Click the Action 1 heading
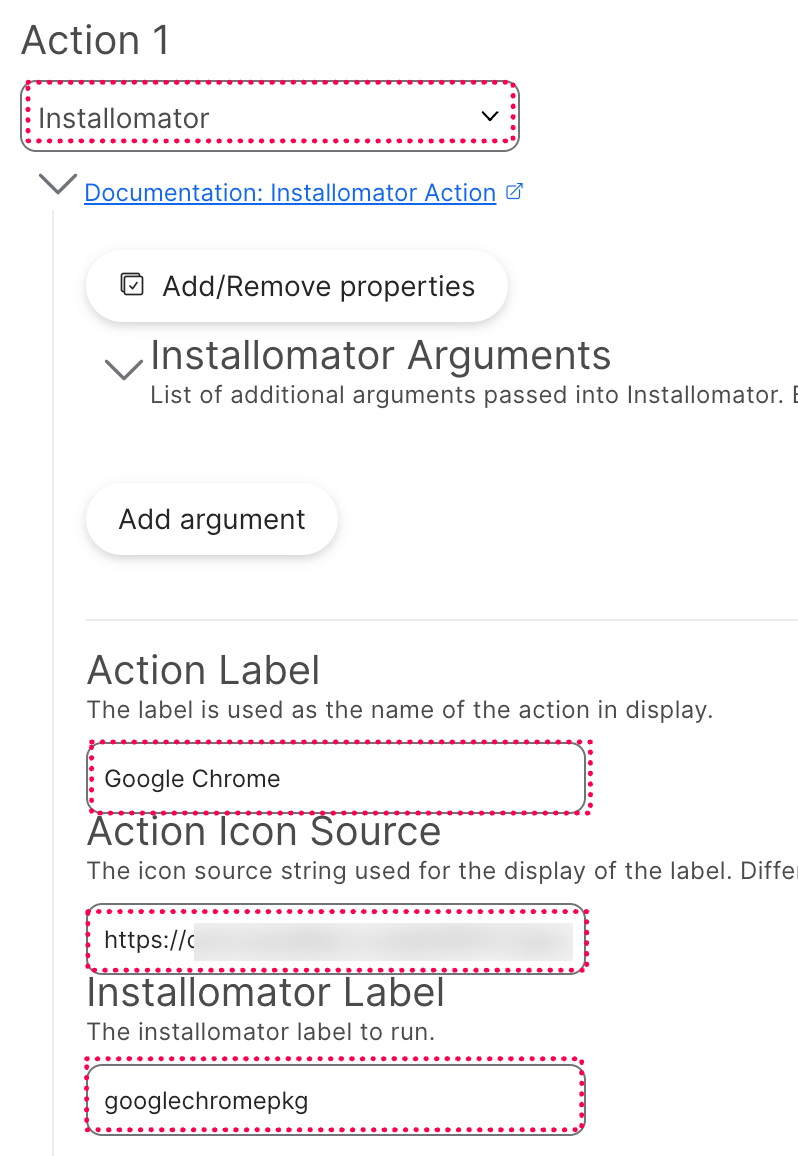The height and width of the screenshot is (1156, 798). pyautogui.click(x=96, y=41)
